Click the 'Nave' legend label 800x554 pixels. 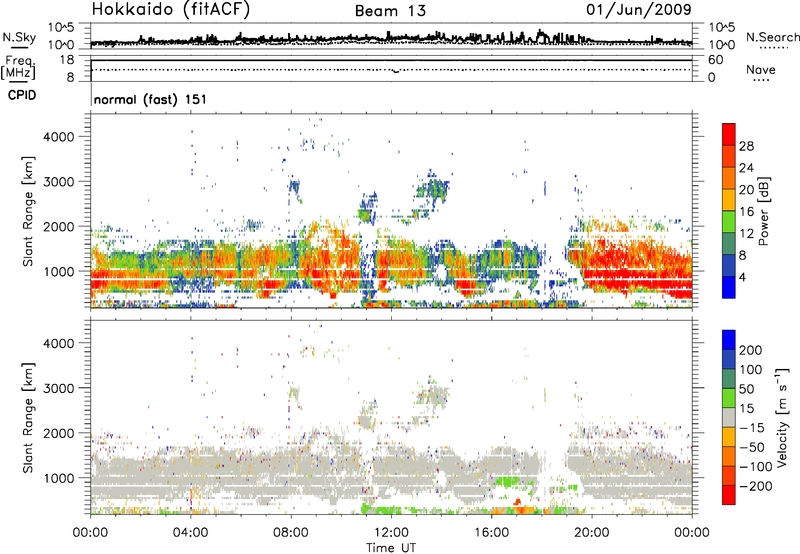pos(761,69)
